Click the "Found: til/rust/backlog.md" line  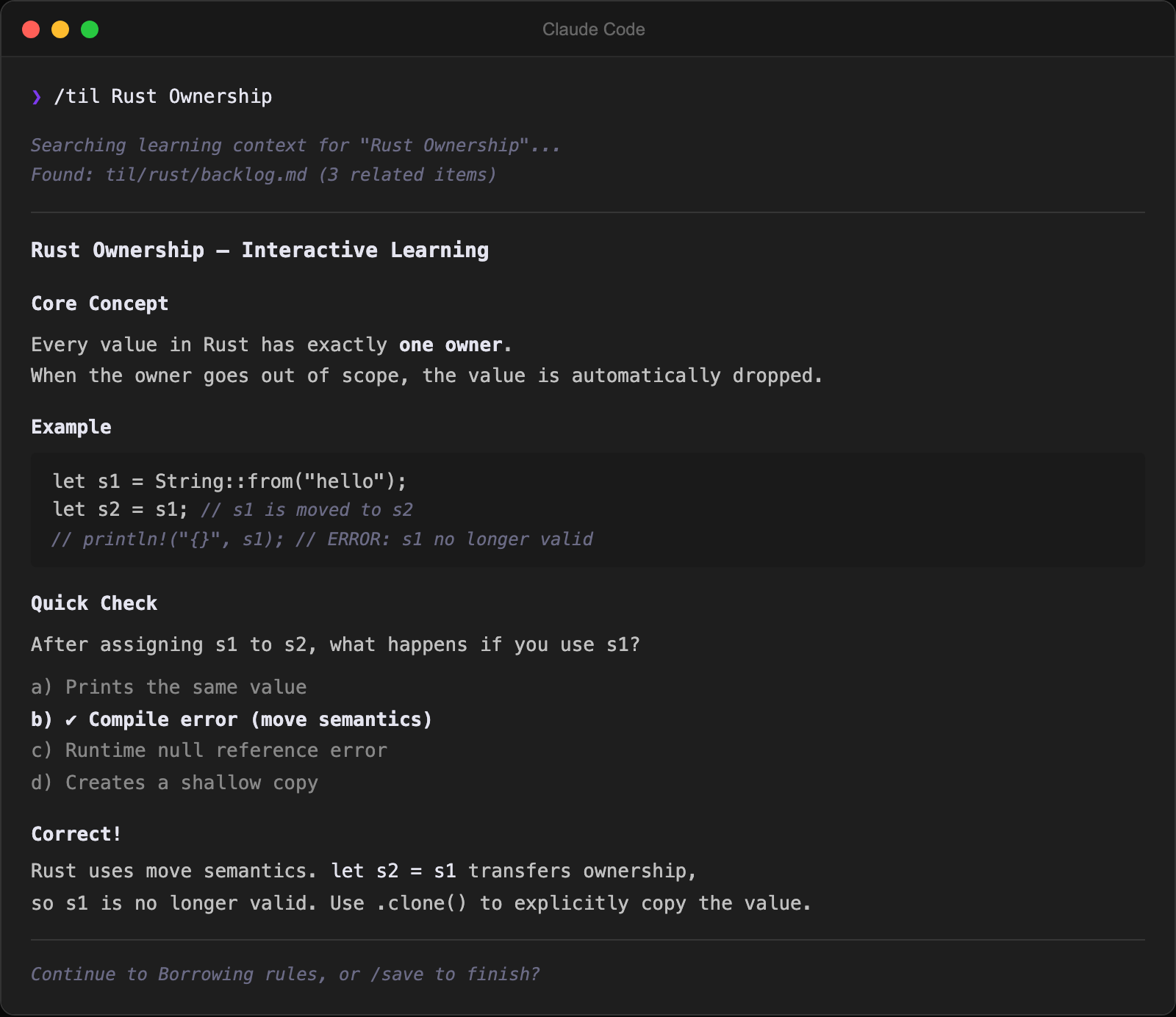click(x=264, y=175)
